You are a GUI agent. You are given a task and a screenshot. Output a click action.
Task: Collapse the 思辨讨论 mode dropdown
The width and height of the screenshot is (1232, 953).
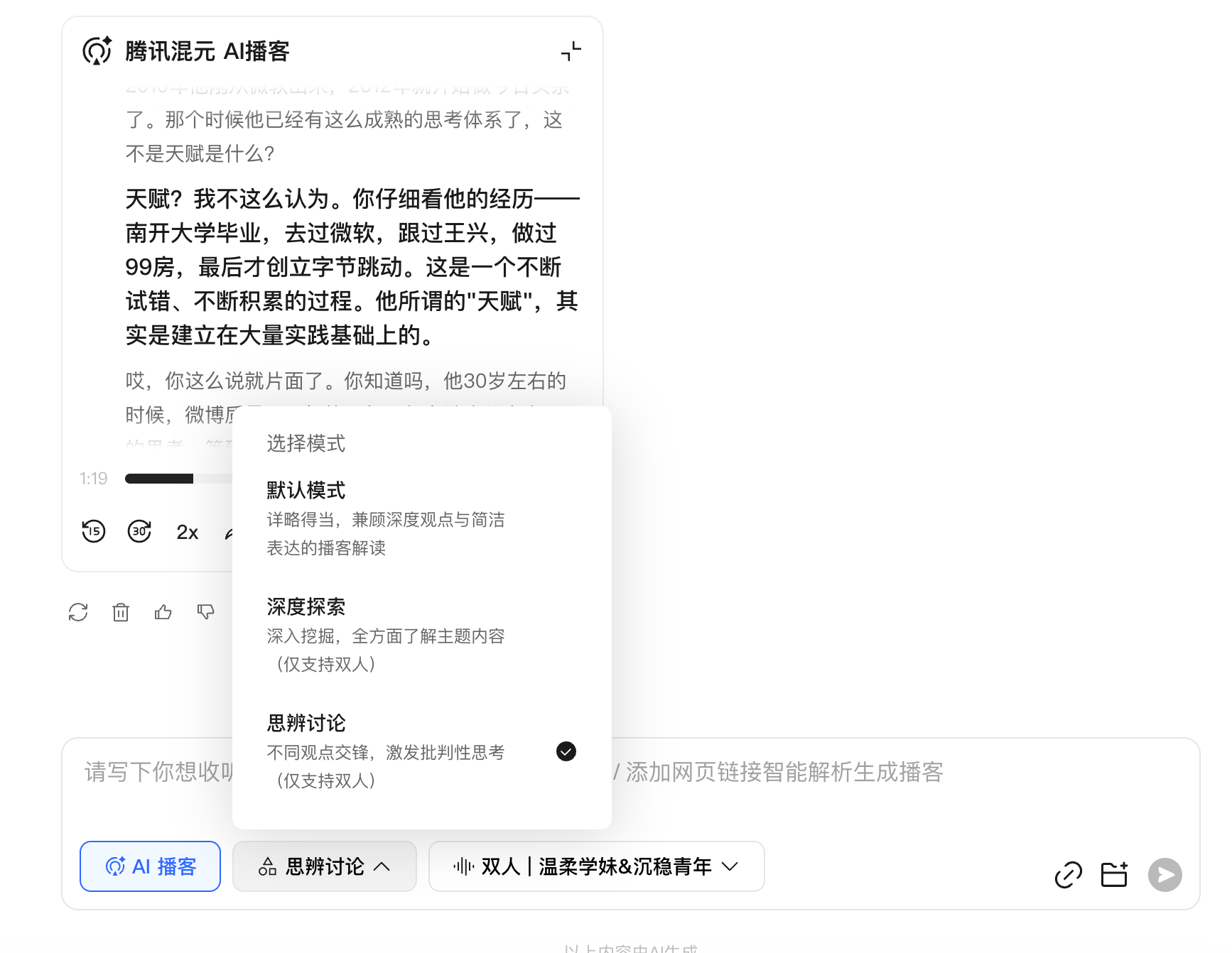point(324,866)
